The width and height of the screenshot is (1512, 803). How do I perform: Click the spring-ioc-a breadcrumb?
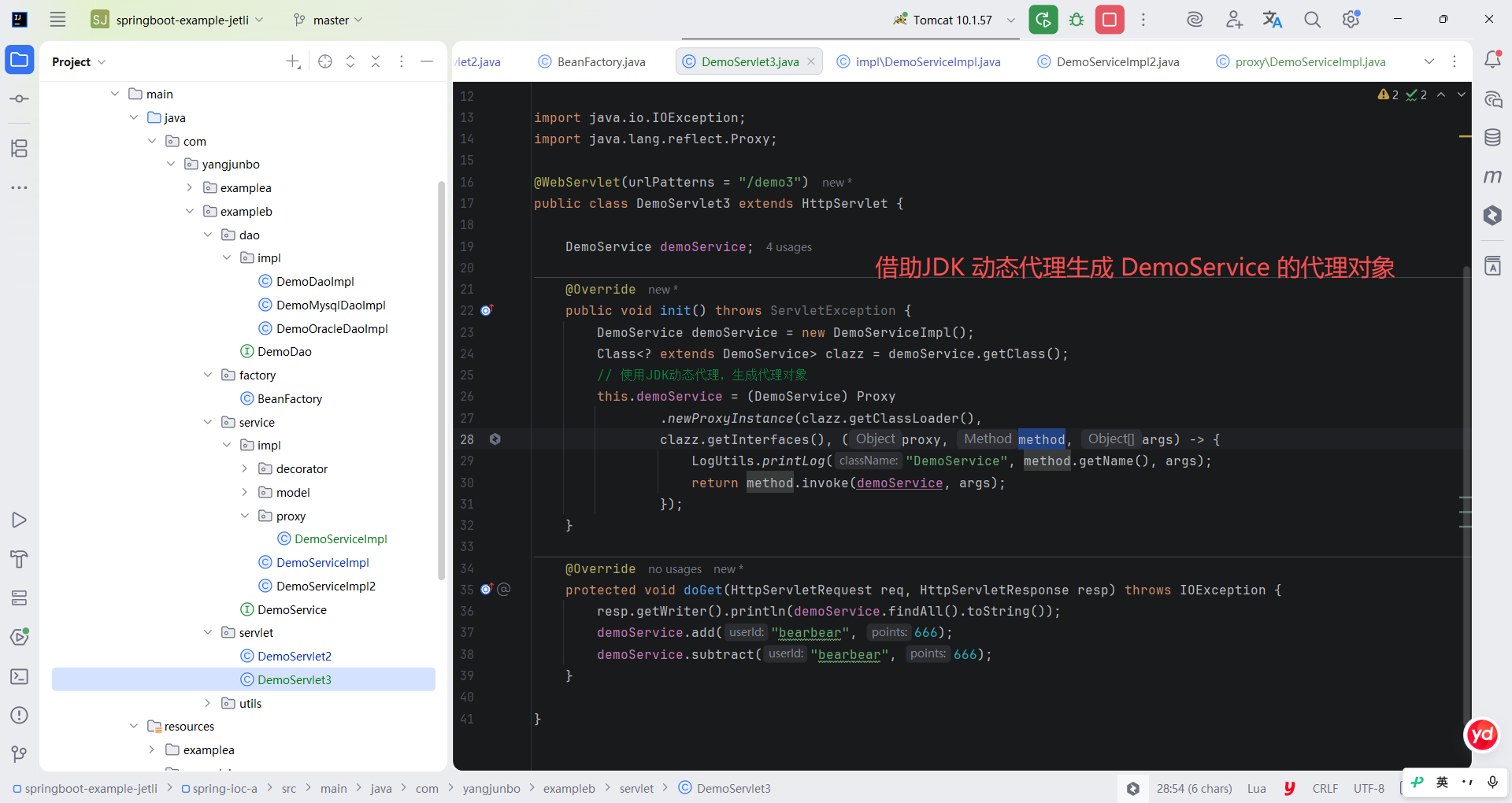coord(220,788)
